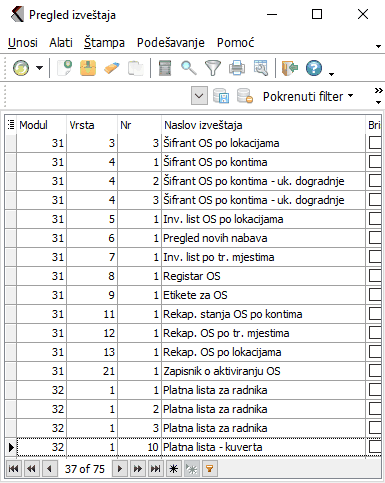Go to first record navigator button
The image size is (385, 483).
coord(13,469)
